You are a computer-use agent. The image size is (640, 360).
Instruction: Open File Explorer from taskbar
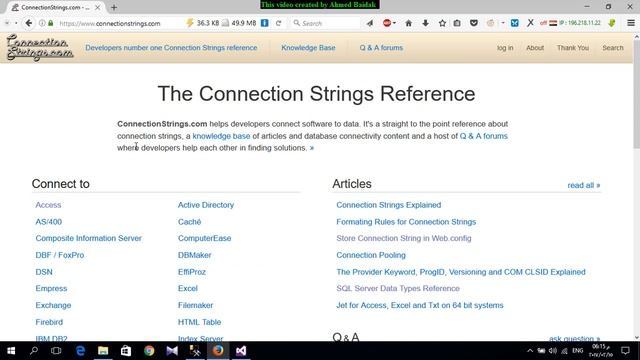(x=103, y=351)
